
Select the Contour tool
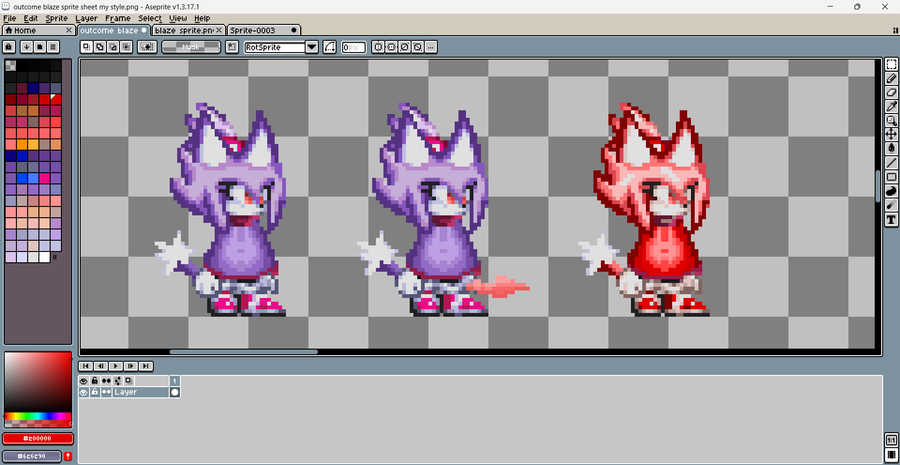[891, 191]
